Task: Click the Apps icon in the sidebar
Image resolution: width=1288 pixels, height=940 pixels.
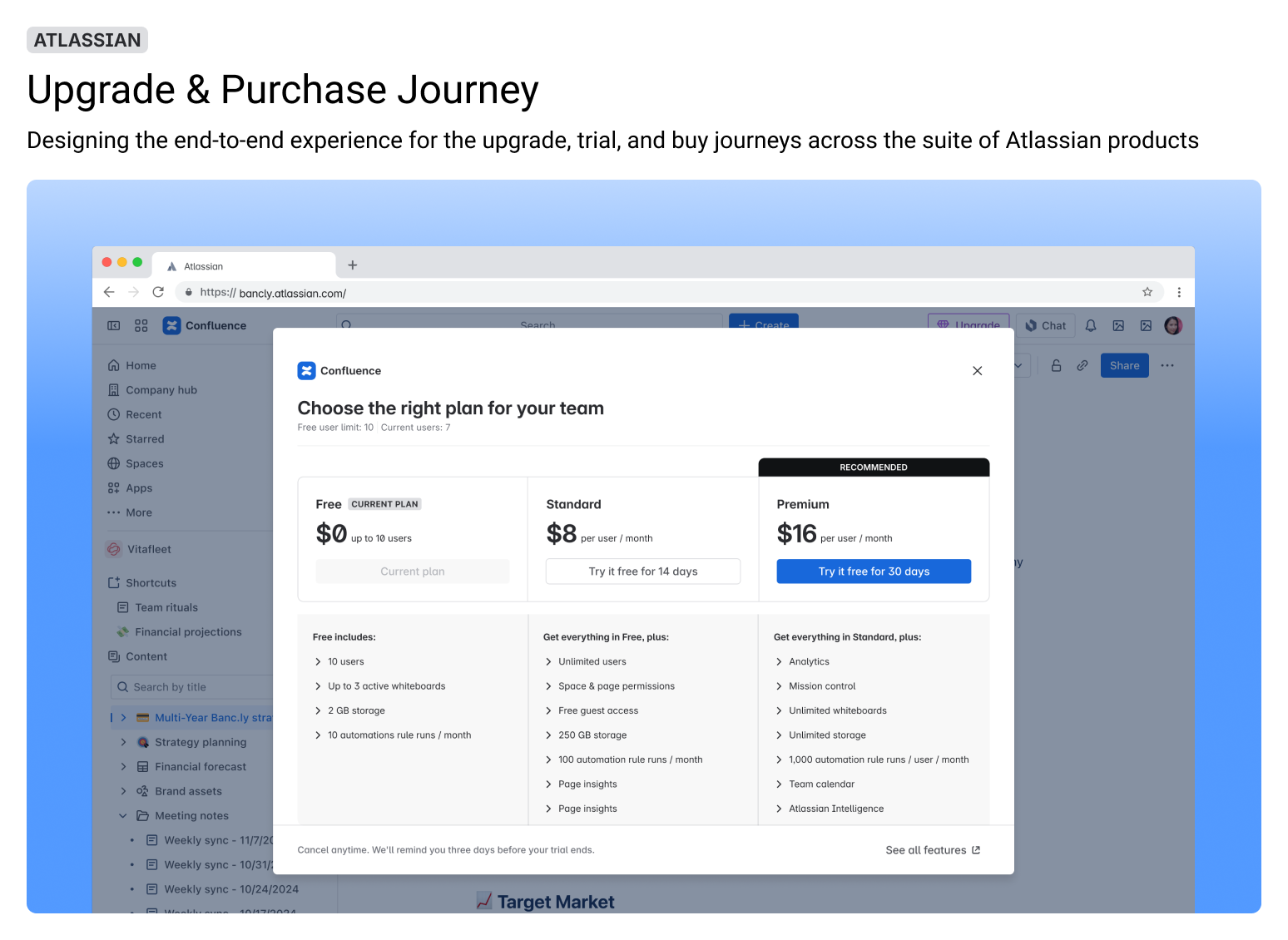Action: 114,487
